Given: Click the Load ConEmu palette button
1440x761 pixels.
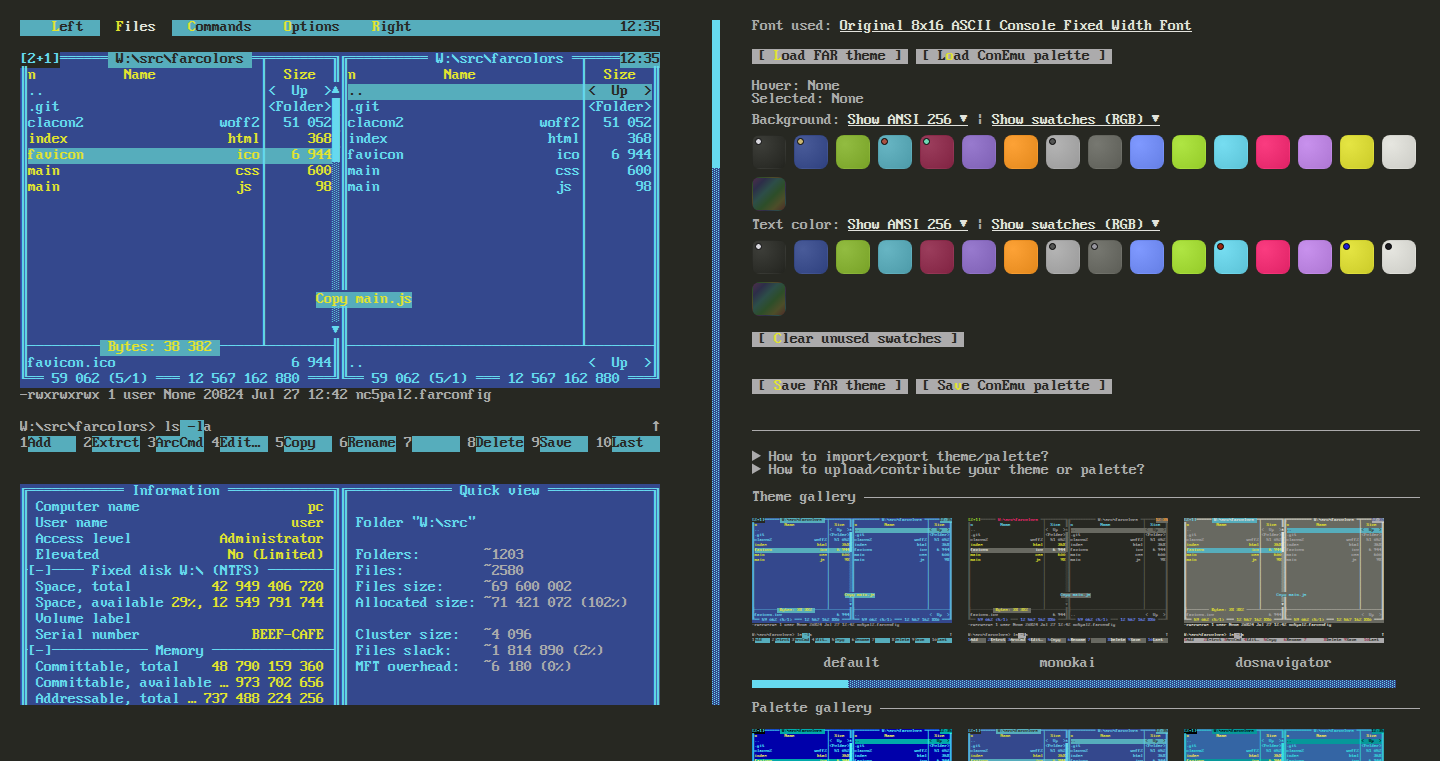Looking at the screenshot, I should click(1014, 56).
